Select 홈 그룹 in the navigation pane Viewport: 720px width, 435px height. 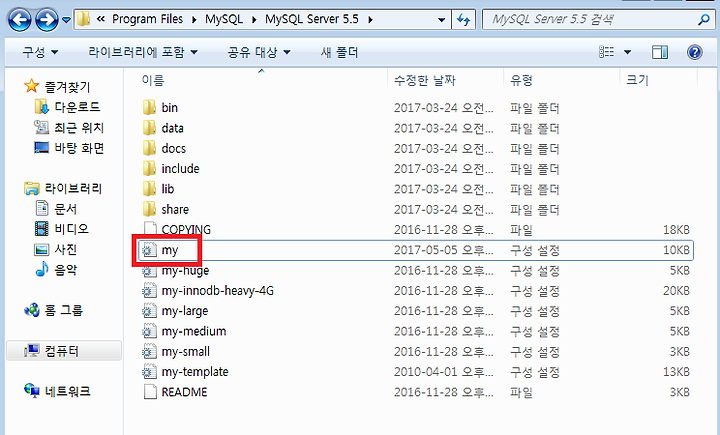pos(63,310)
